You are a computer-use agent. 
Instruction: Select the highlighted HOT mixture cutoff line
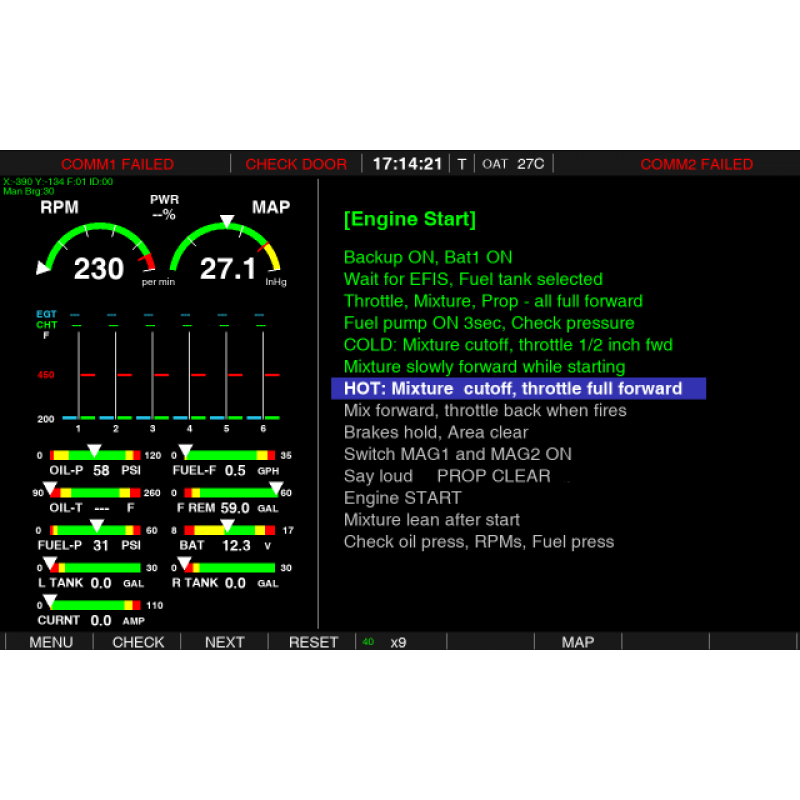pos(521,388)
